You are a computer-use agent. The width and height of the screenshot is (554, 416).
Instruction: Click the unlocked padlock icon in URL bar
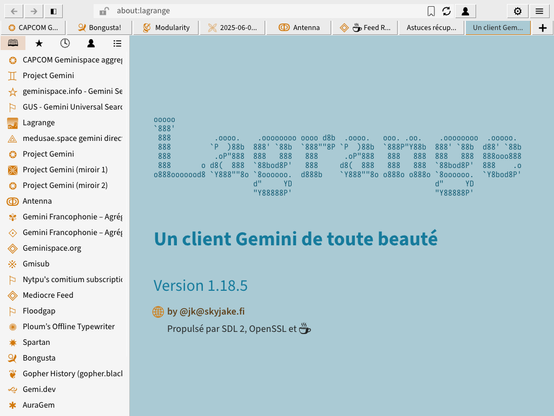[x=104, y=11]
